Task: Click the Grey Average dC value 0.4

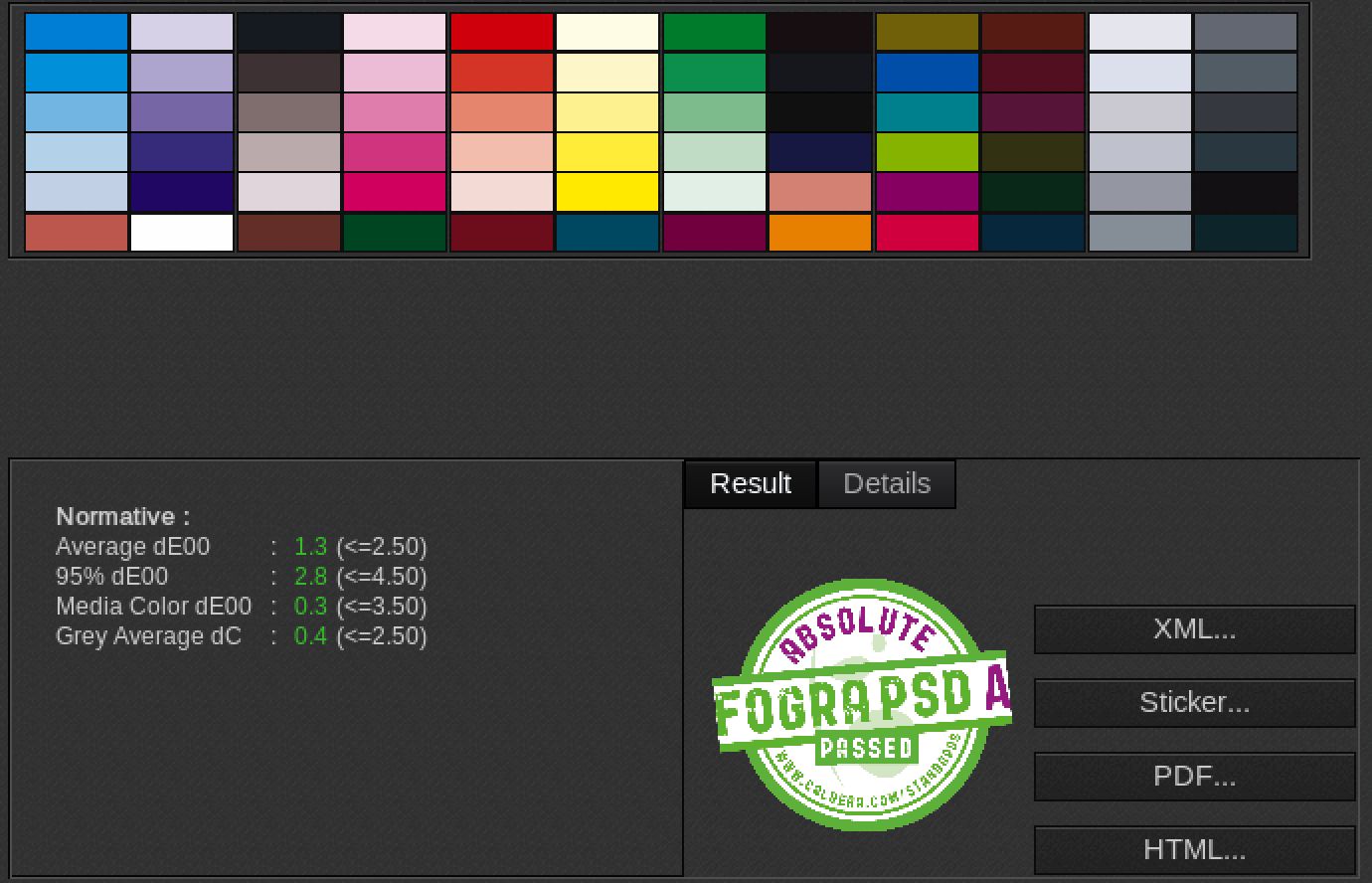Action: [310, 636]
